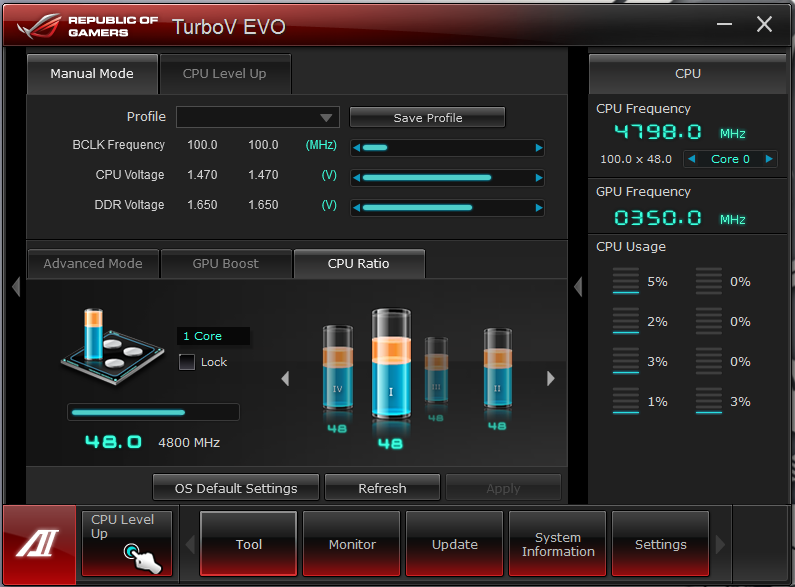Click the CPU chip core illustration
The image size is (795, 587).
click(x=113, y=347)
